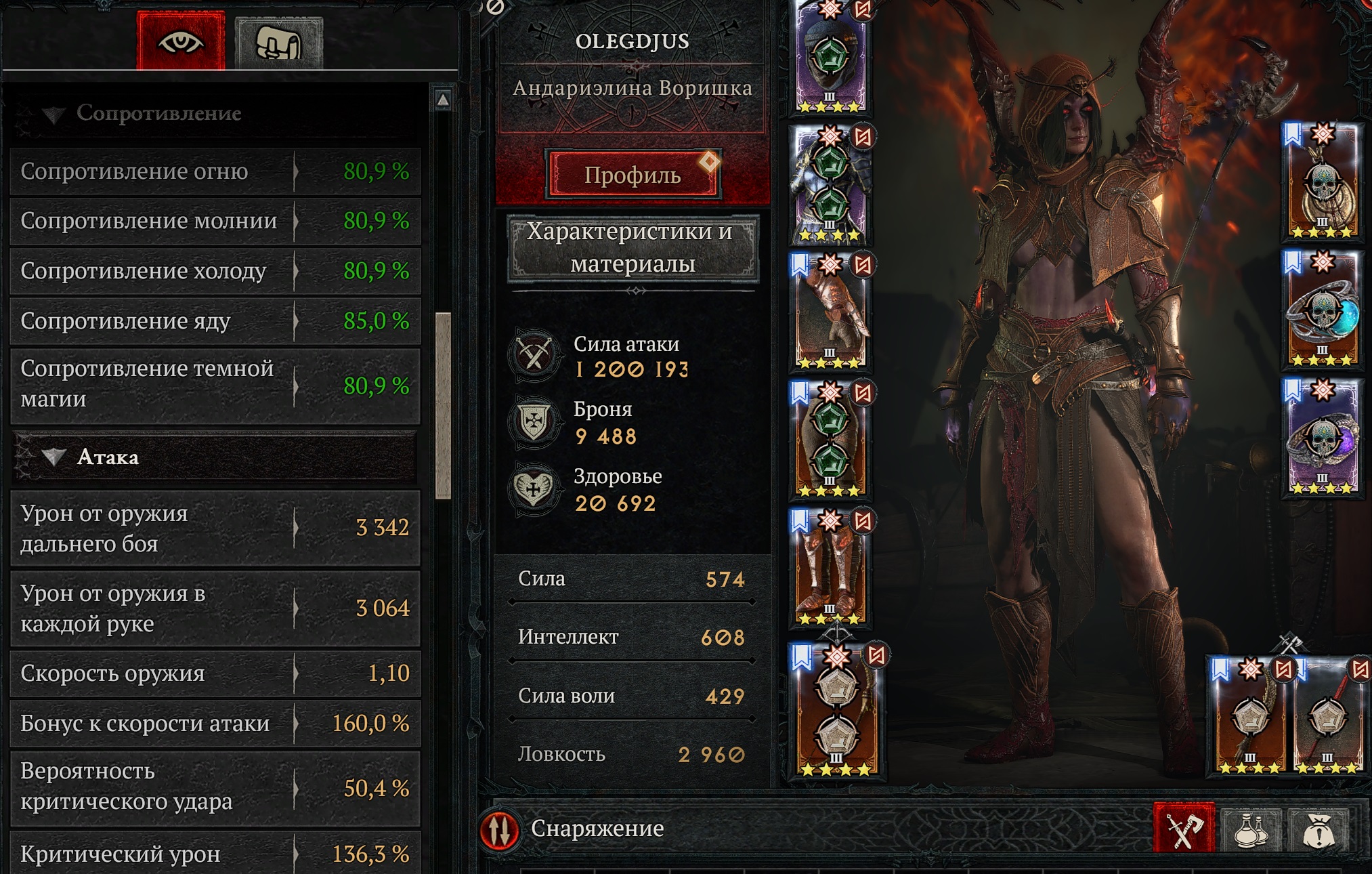Toggle the Снаряжение swap arrows button

pos(500,829)
